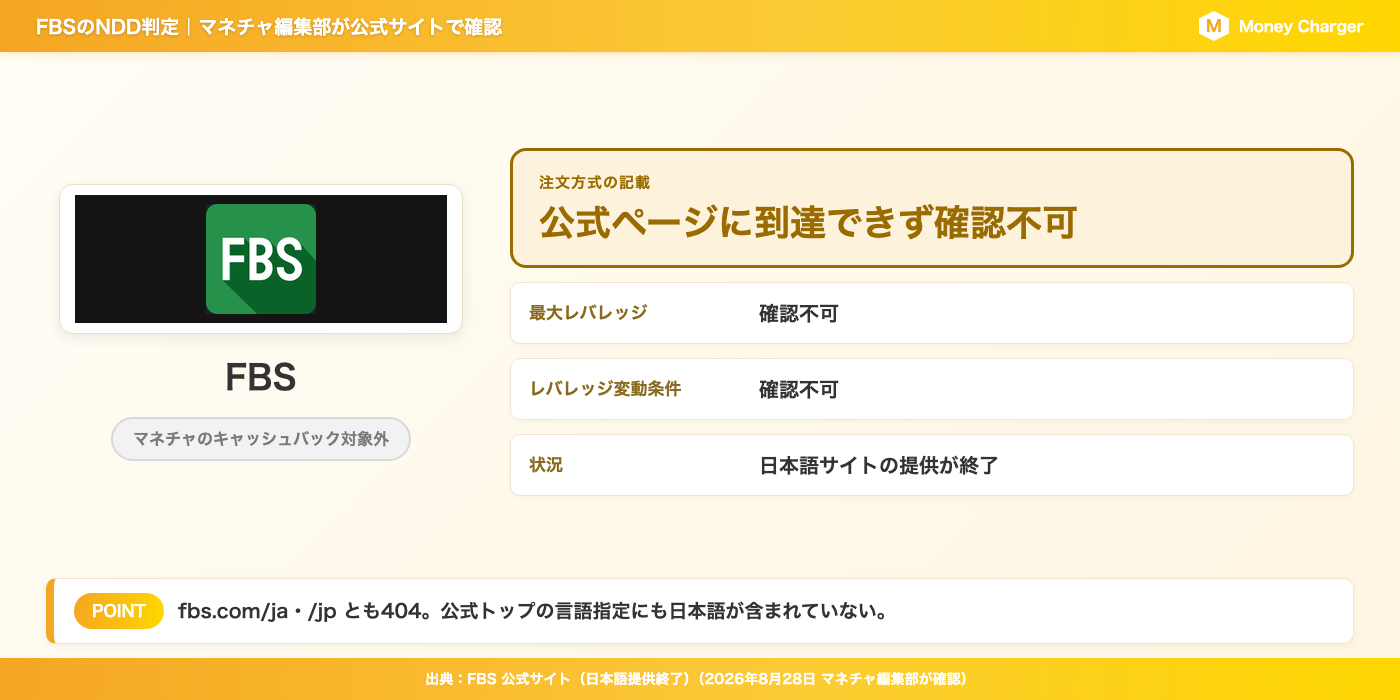Image resolution: width=1400 pixels, height=700 pixels.
Task: Click the Money Charger brand text
Action: (x=1301, y=27)
